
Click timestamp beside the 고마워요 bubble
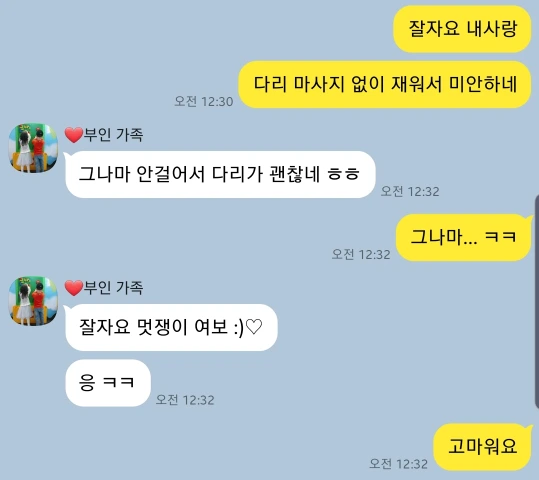click(398, 463)
